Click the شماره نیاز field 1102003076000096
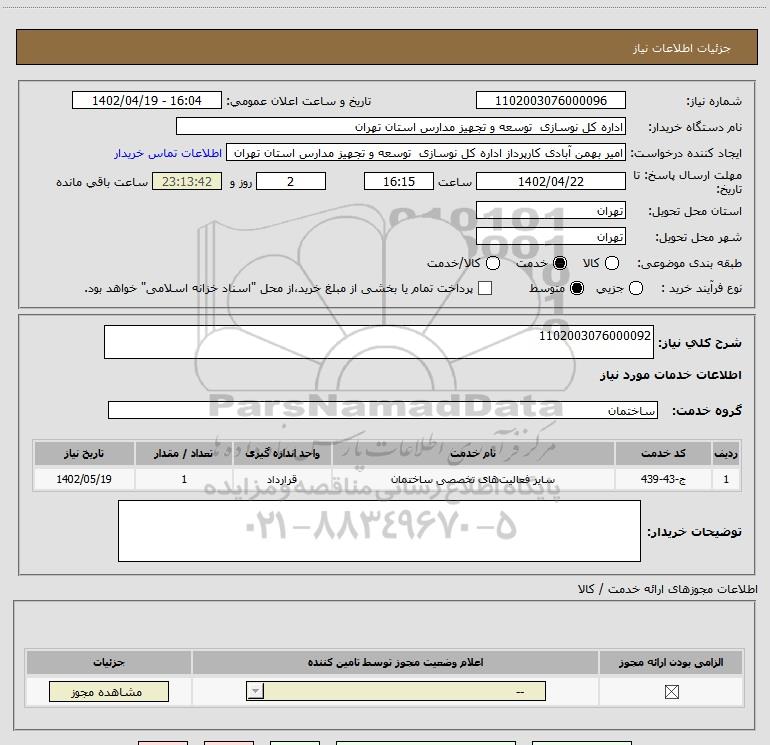770x745 pixels. click(550, 100)
